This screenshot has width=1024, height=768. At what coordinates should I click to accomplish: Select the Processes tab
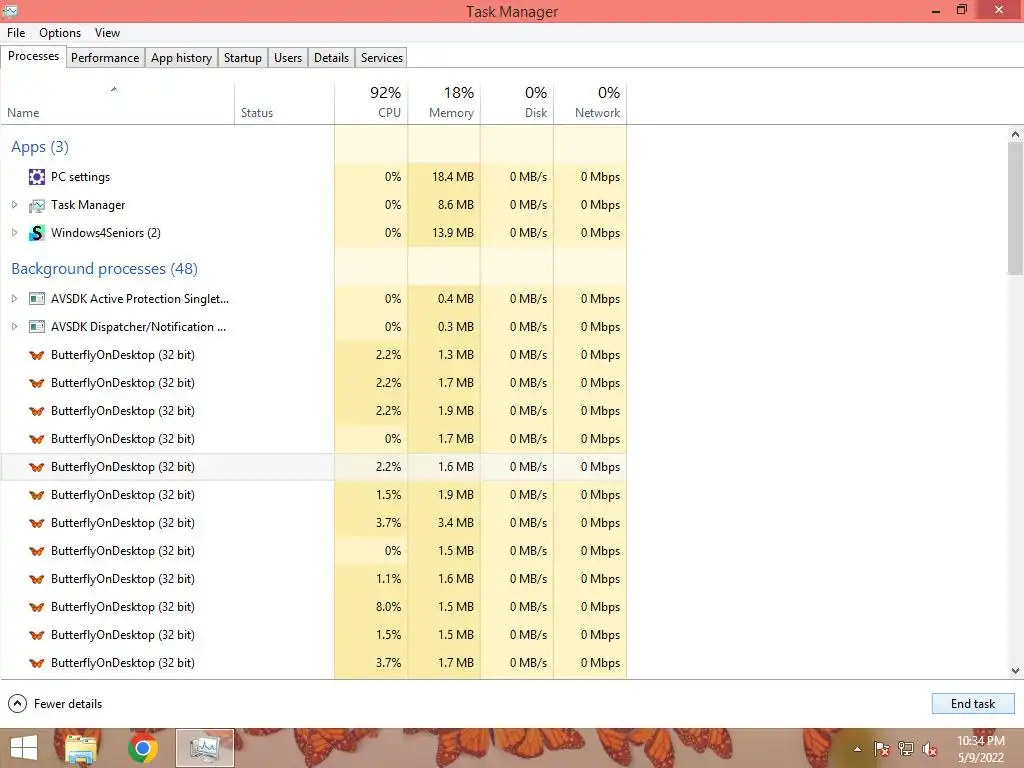click(33, 56)
